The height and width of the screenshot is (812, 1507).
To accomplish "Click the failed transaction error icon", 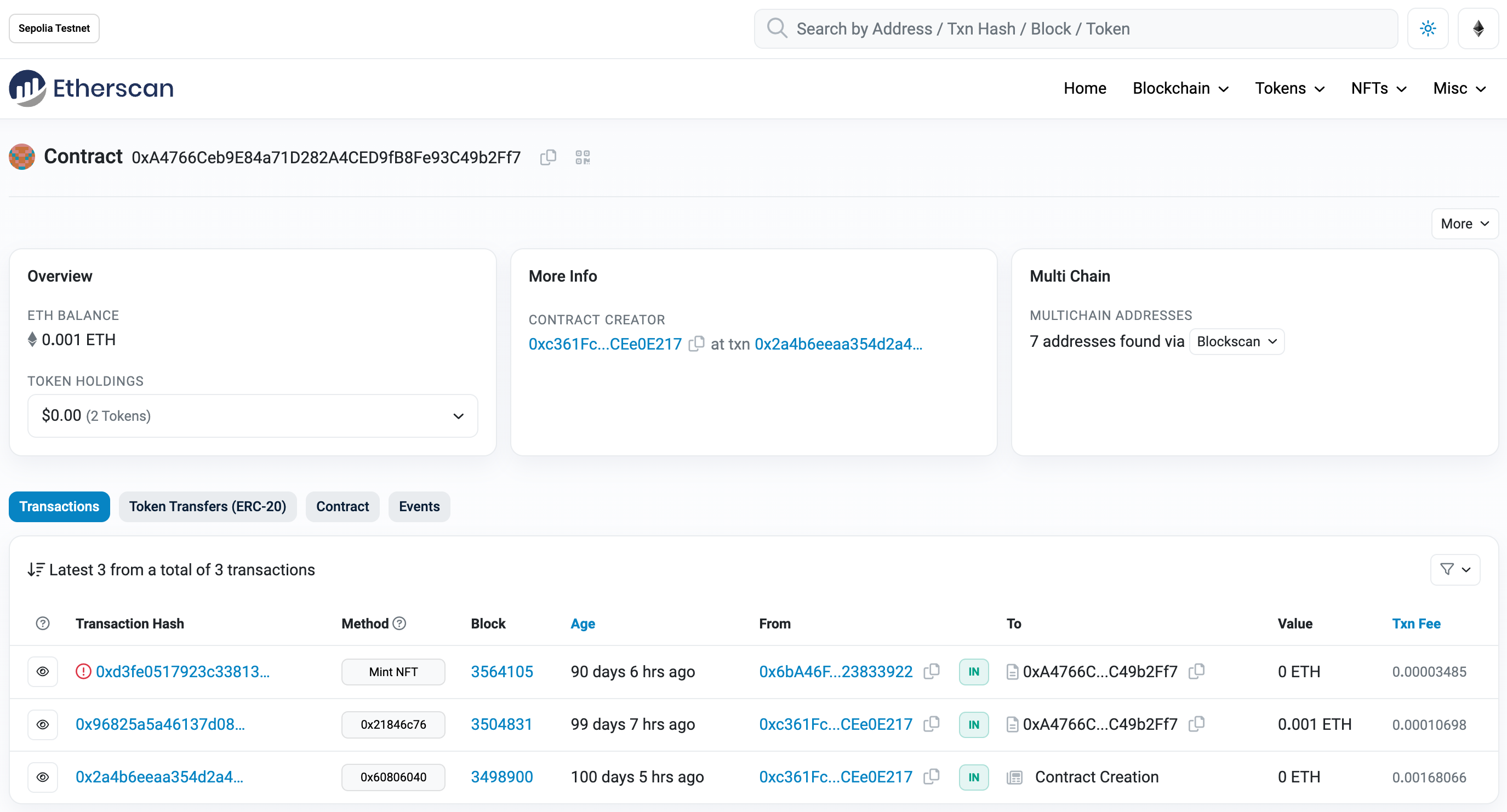I will 83,672.
